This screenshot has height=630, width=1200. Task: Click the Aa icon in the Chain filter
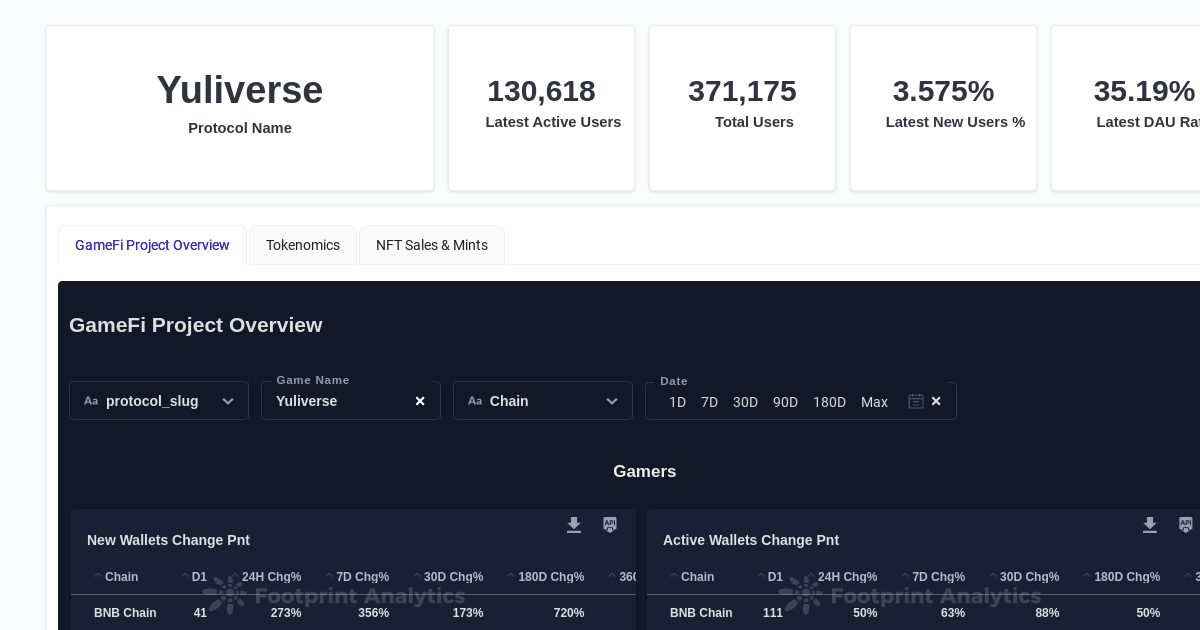point(475,401)
